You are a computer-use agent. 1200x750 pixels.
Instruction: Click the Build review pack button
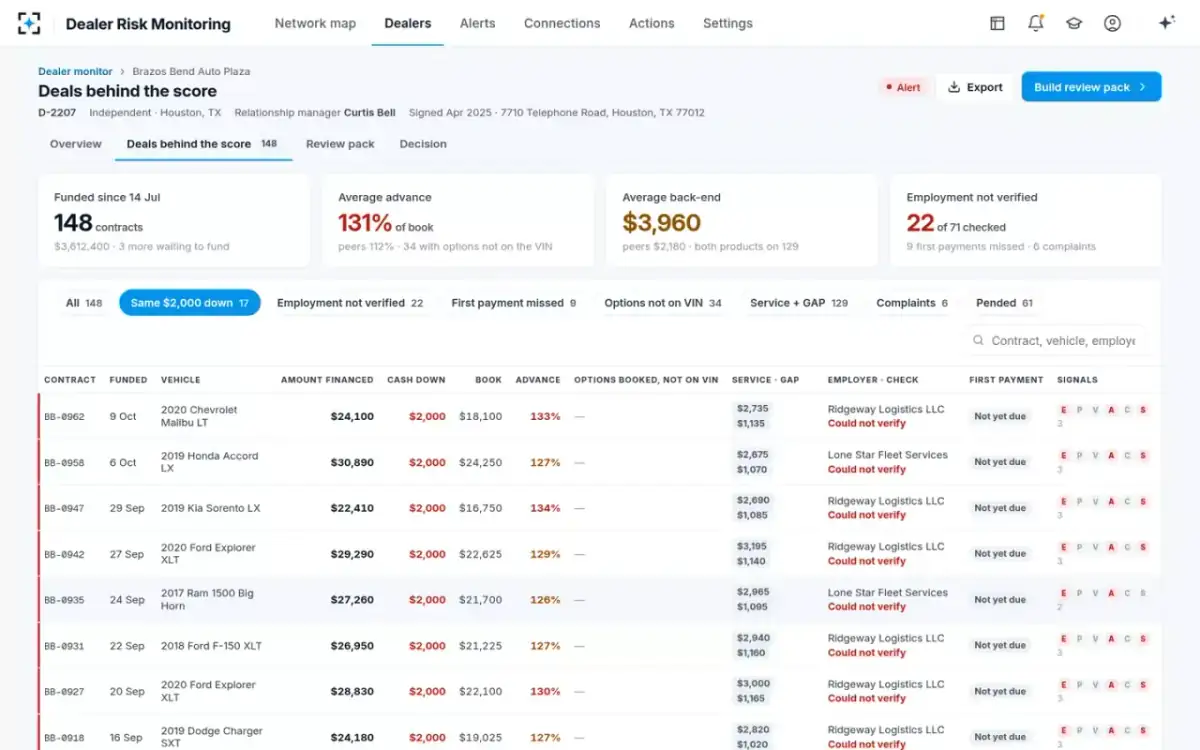(x=1091, y=87)
